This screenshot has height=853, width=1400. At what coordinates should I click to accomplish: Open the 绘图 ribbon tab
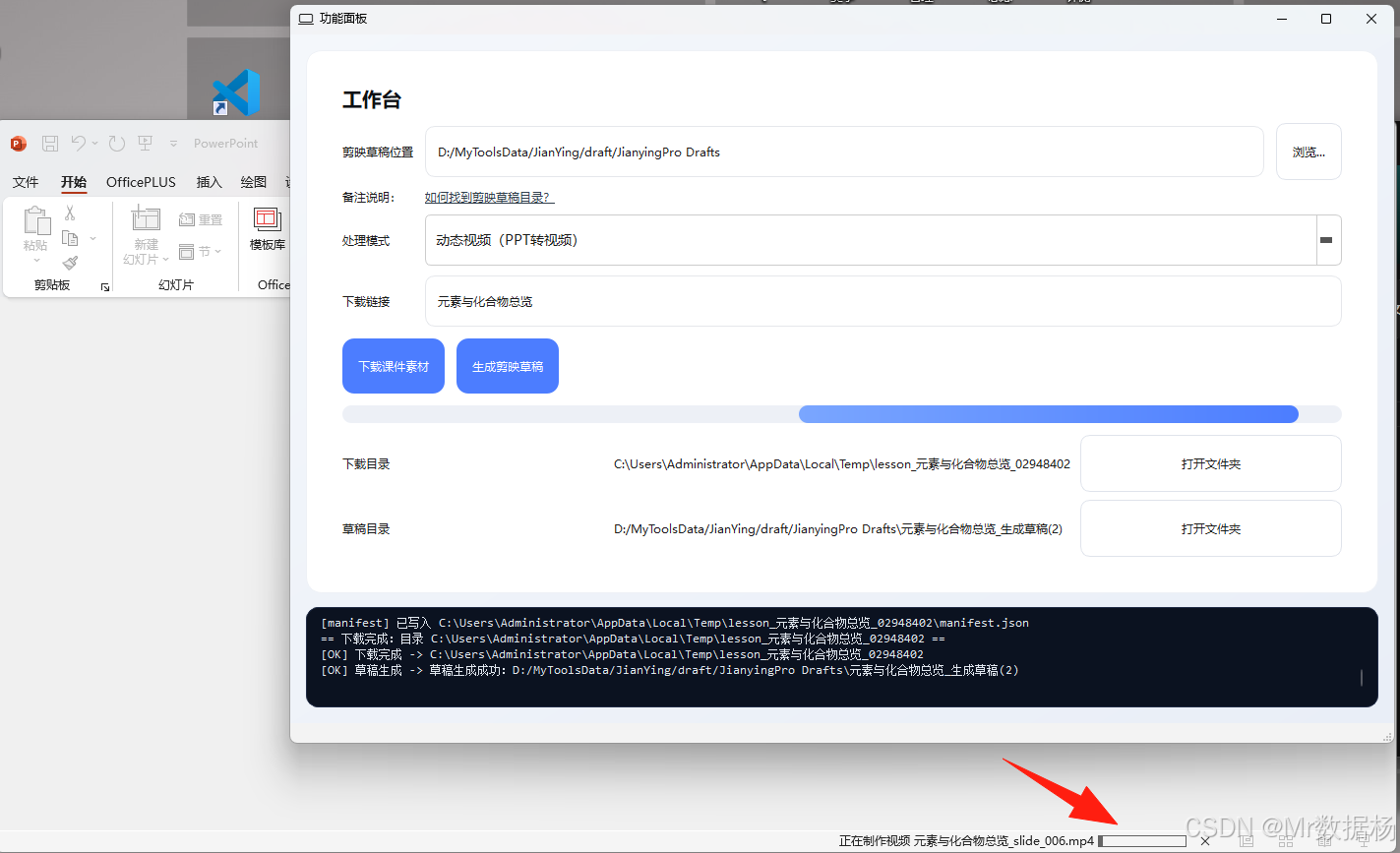(254, 182)
